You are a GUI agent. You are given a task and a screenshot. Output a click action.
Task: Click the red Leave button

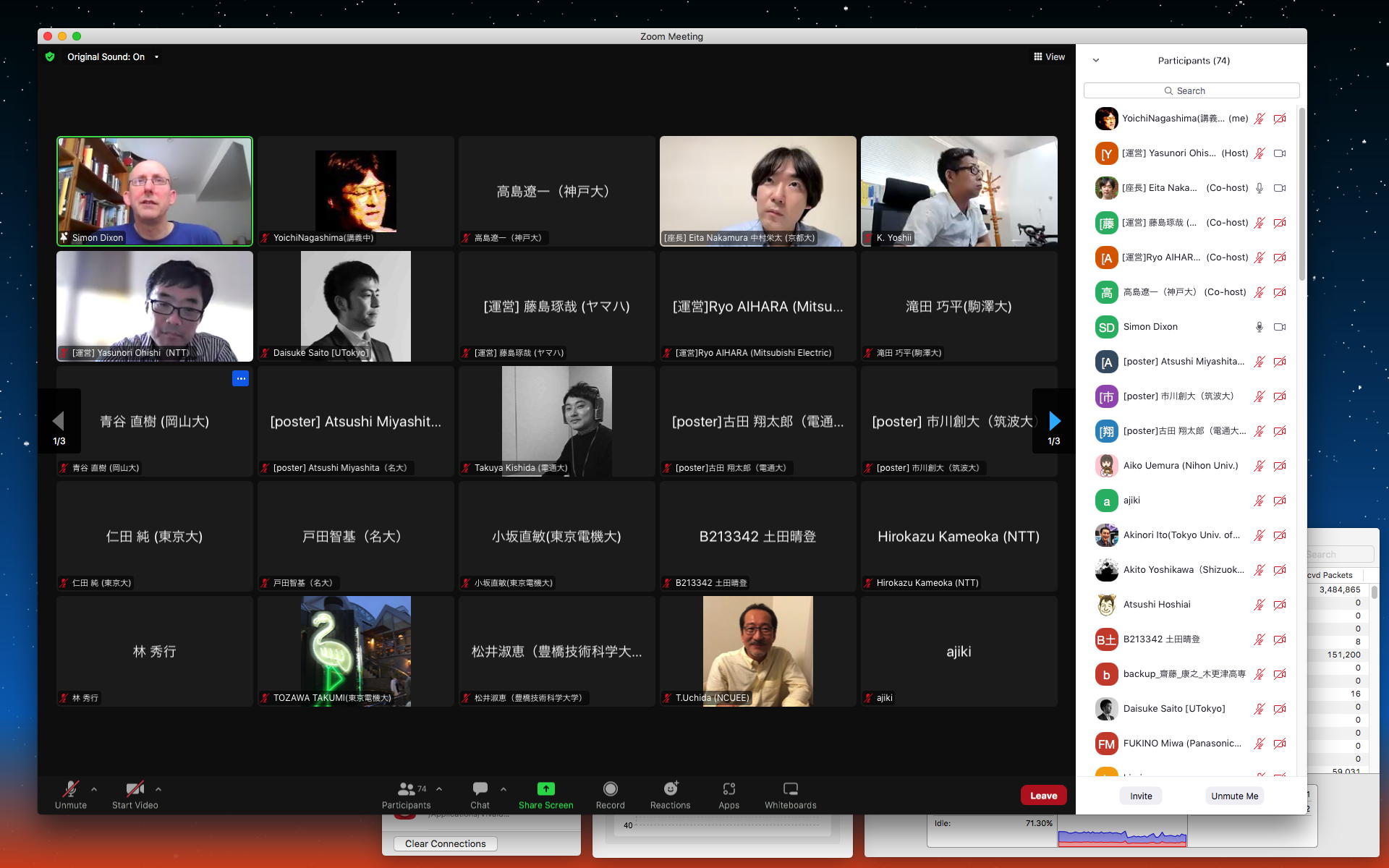point(1043,796)
